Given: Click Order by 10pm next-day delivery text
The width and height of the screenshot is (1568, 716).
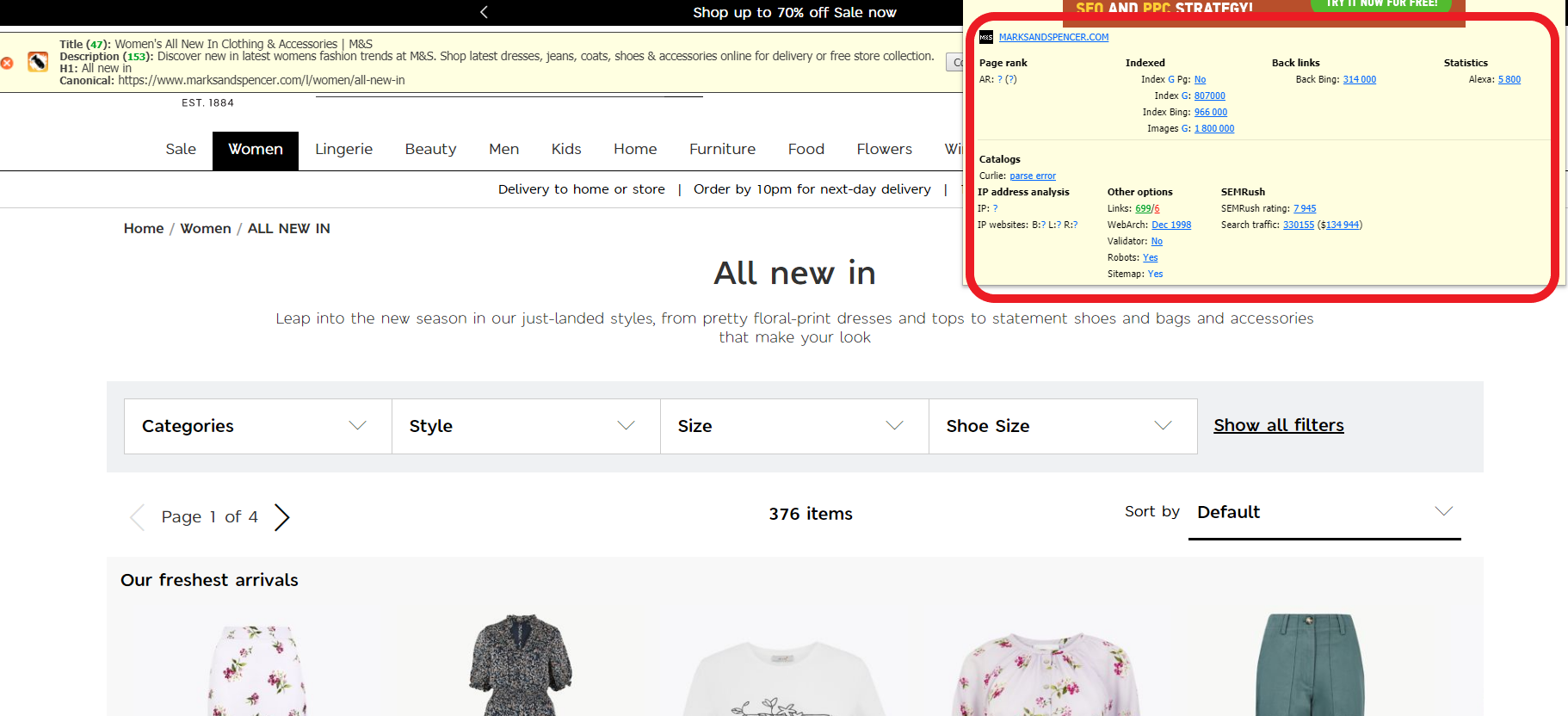Looking at the screenshot, I should pyautogui.click(x=812, y=189).
